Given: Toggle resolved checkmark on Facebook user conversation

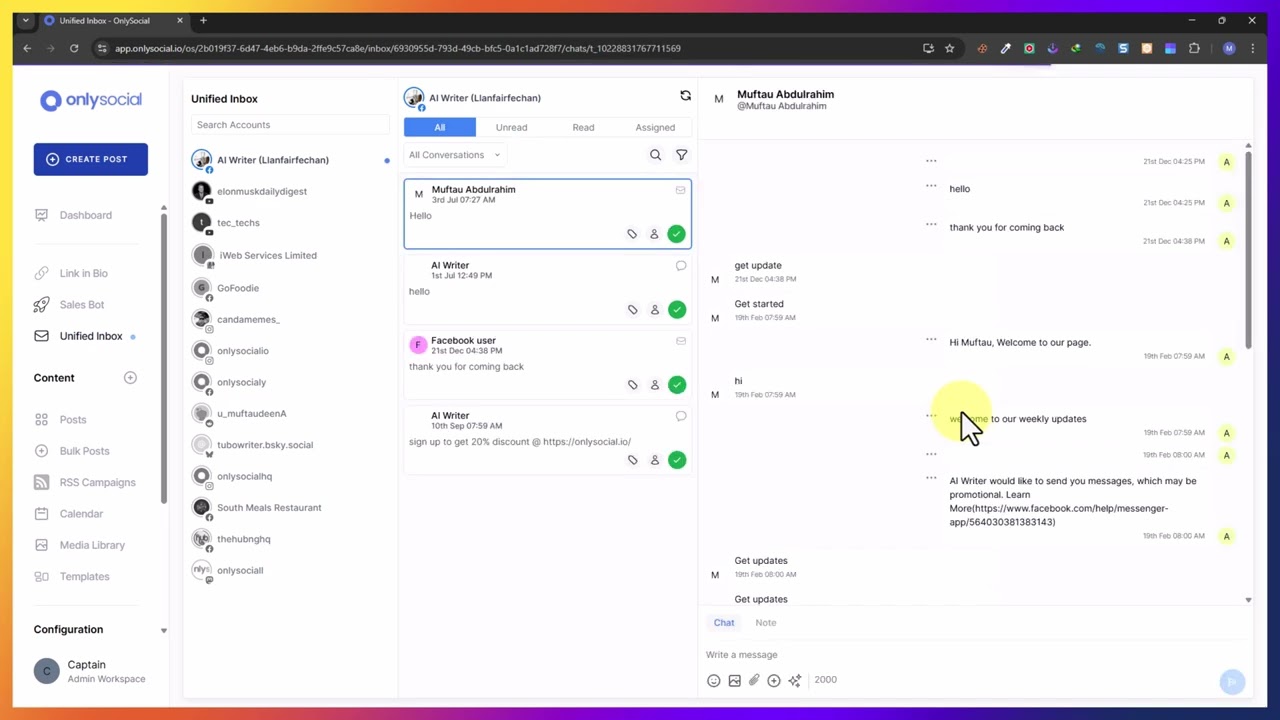Looking at the screenshot, I should pos(677,385).
